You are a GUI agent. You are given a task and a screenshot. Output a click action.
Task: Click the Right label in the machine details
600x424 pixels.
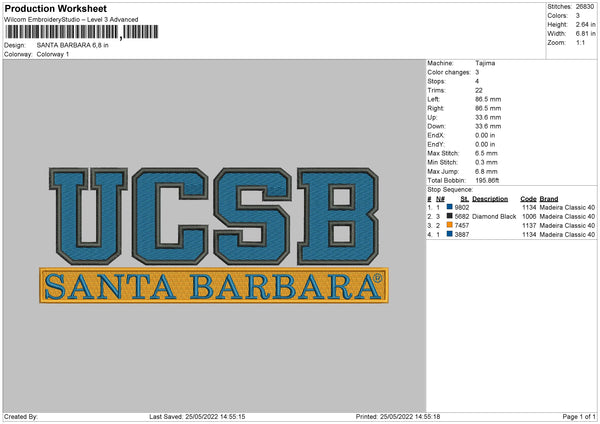[x=435, y=108]
